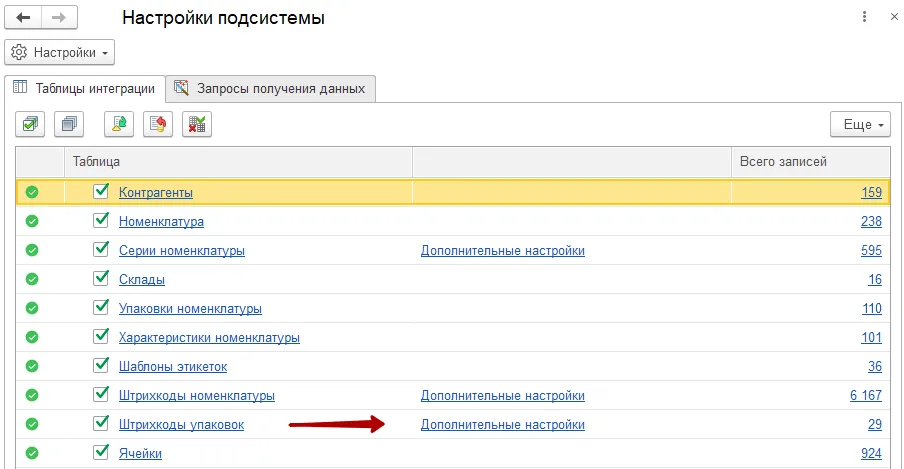Open the Номенклатура table link
The image size is (904, 469).
tap(161, 222)
